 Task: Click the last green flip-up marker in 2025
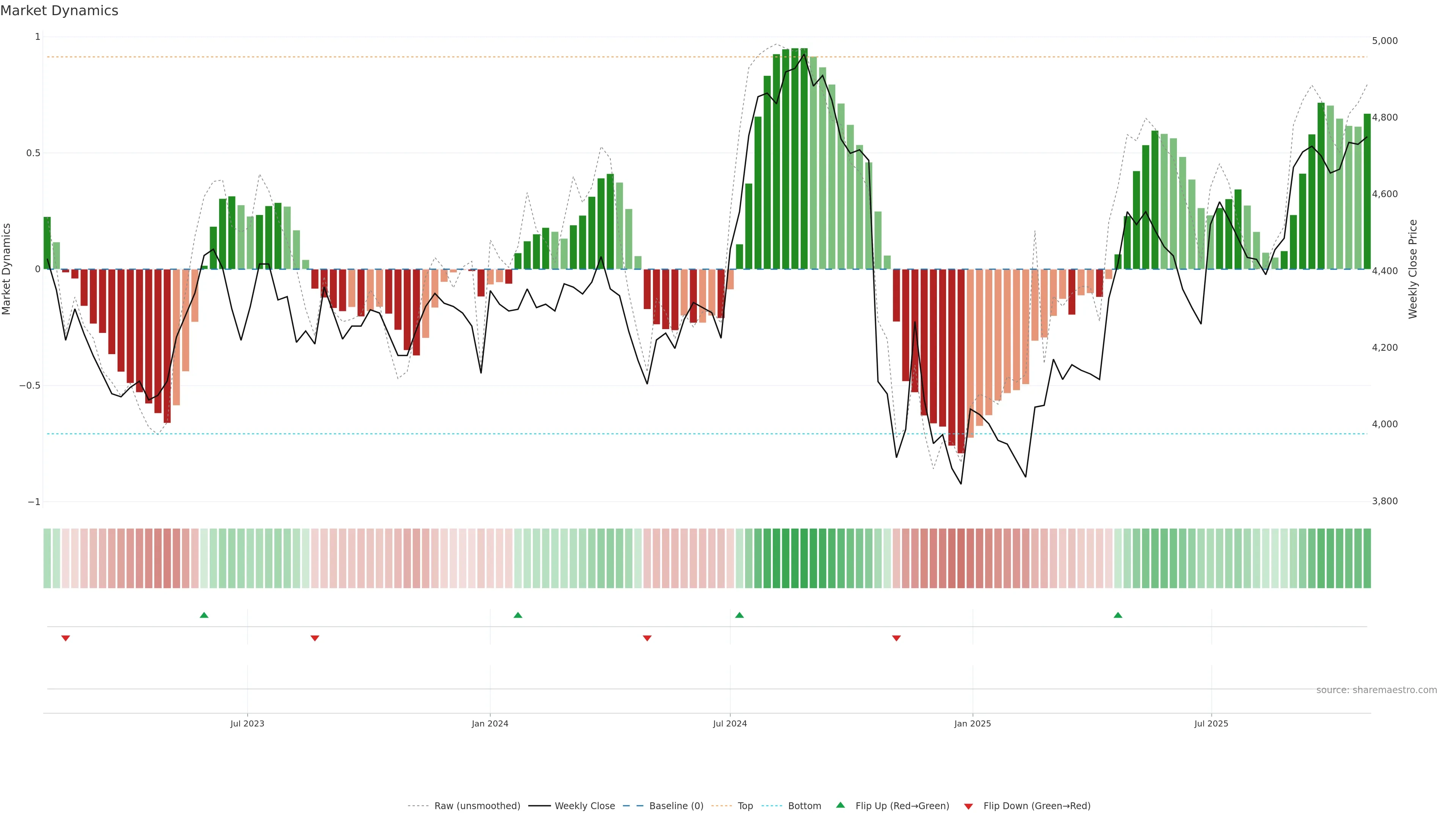coord(1117,615)
